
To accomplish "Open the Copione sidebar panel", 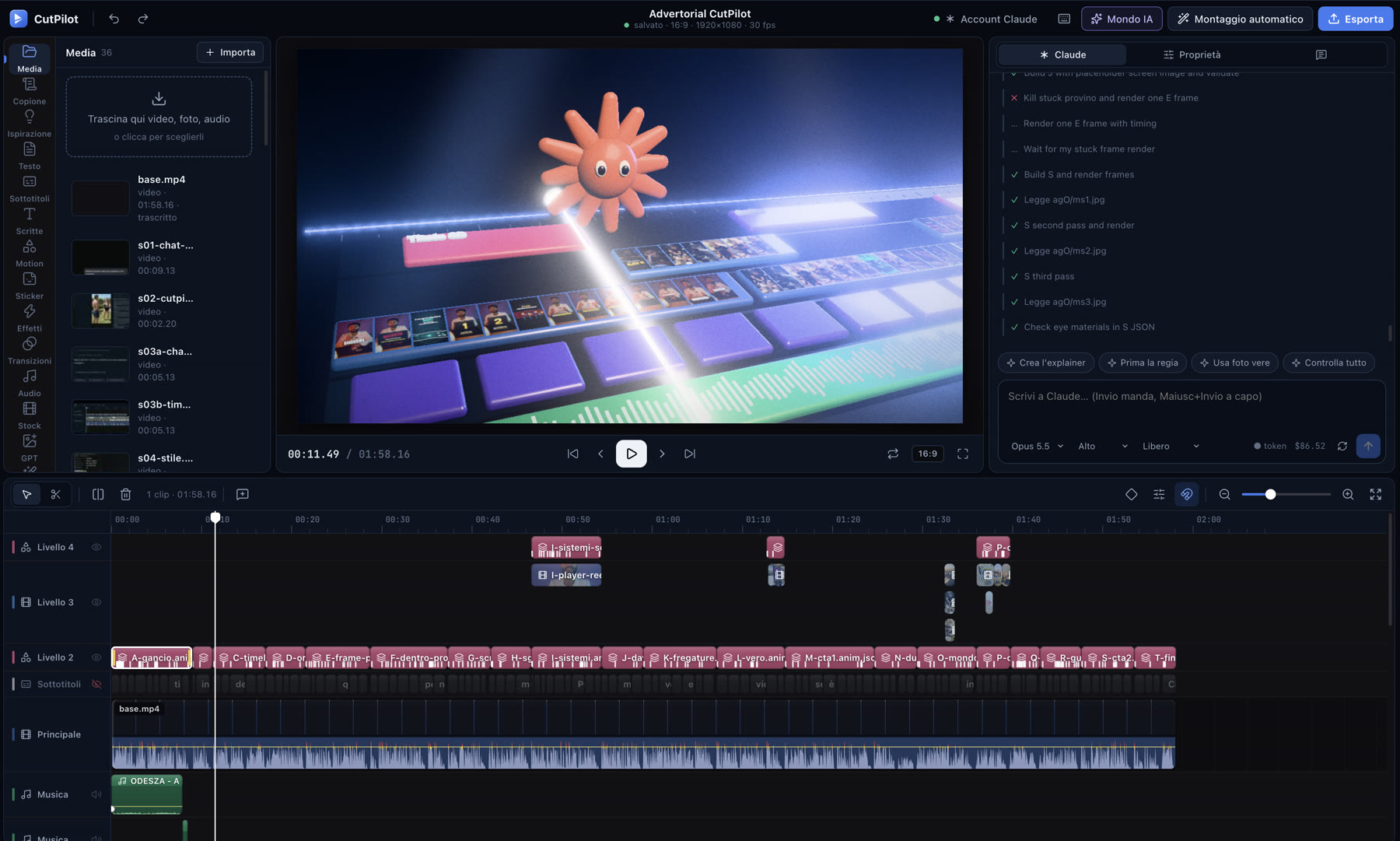I will pyautogui.click(x=29, y=91).
